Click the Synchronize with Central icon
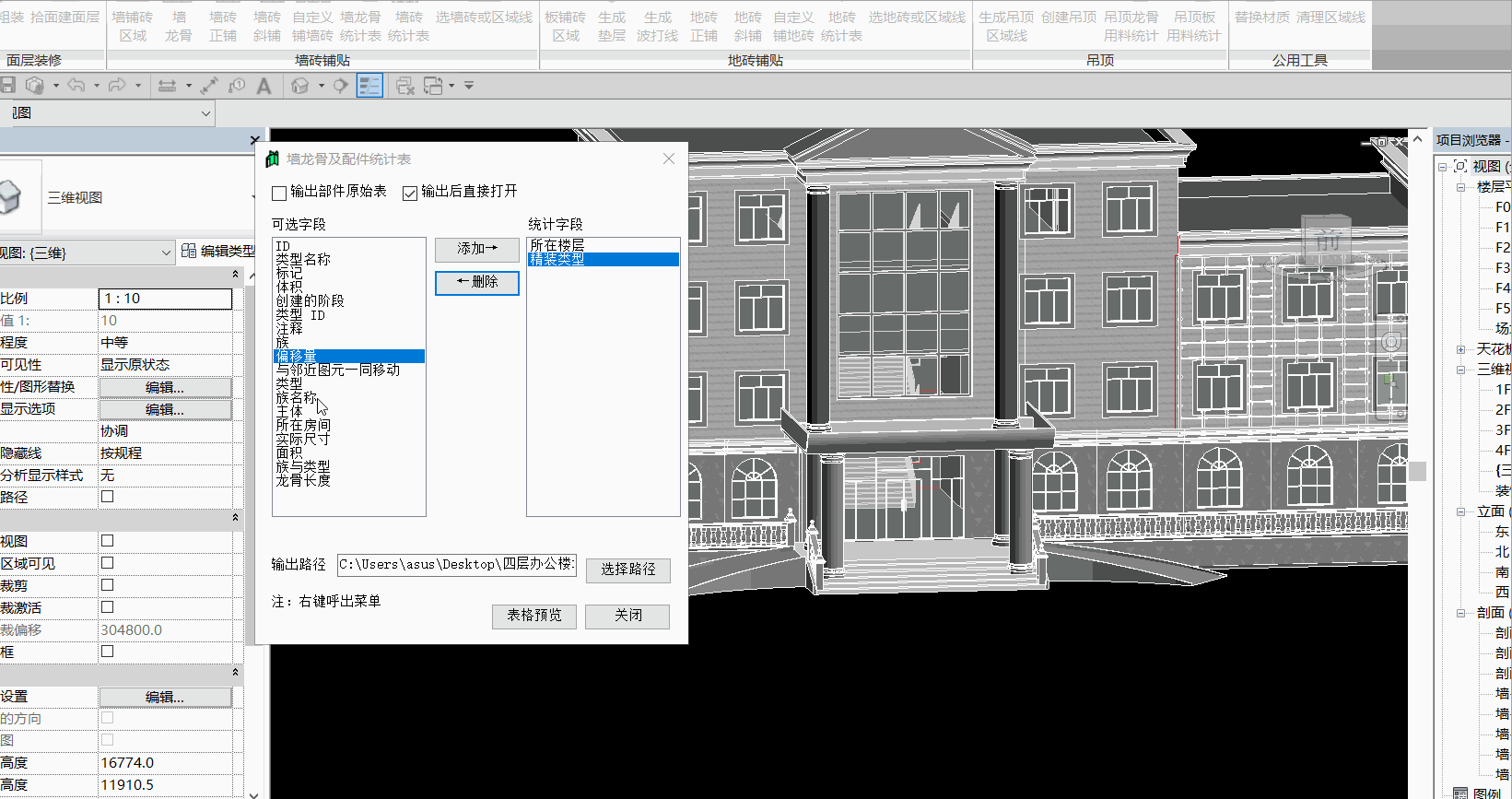 pyautogui.click(x=35, y=86)
